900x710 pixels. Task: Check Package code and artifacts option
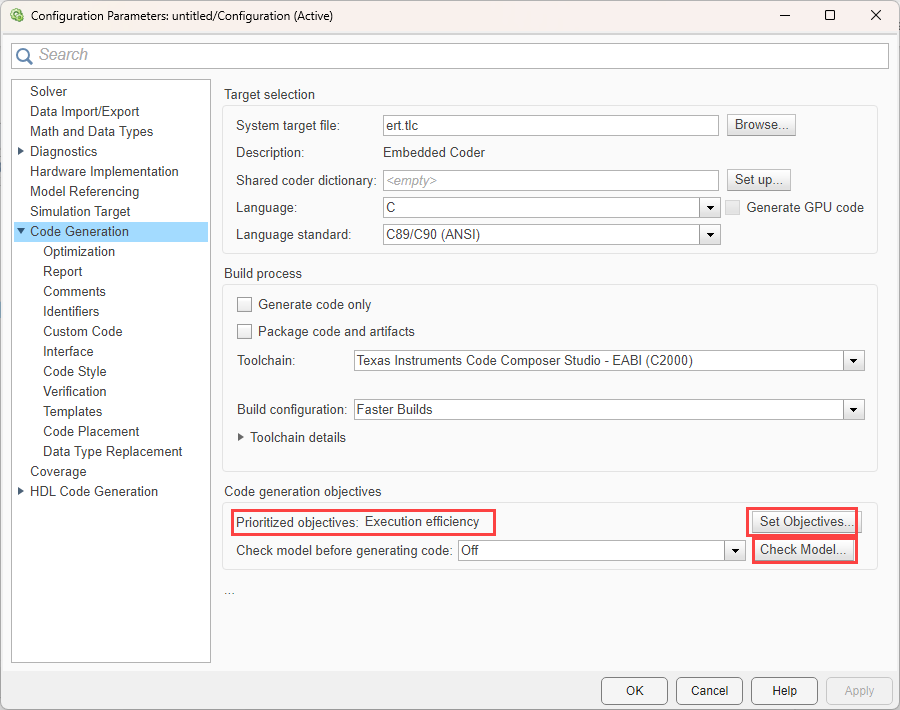pos(244,331)
